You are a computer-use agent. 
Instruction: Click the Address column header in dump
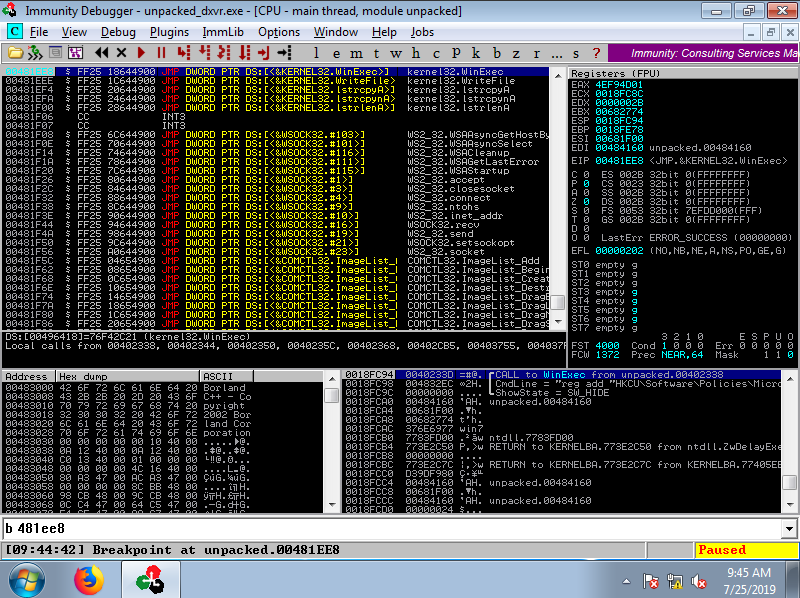click(x=28, y=377)
